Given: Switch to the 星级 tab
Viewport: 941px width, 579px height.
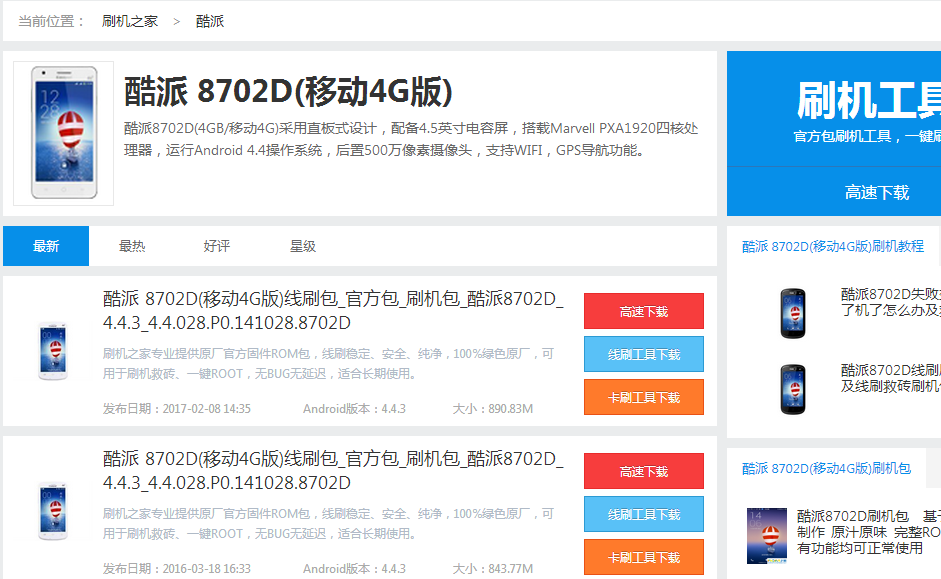Looking at the screenshot, I should click(x=302, y=246).
